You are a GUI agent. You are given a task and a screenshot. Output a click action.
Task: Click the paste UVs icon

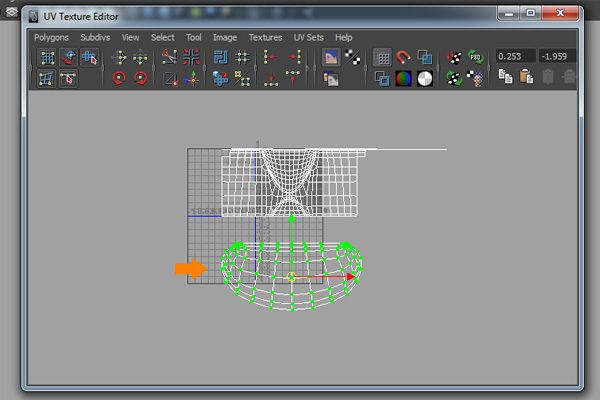click(x=527, y=78)
